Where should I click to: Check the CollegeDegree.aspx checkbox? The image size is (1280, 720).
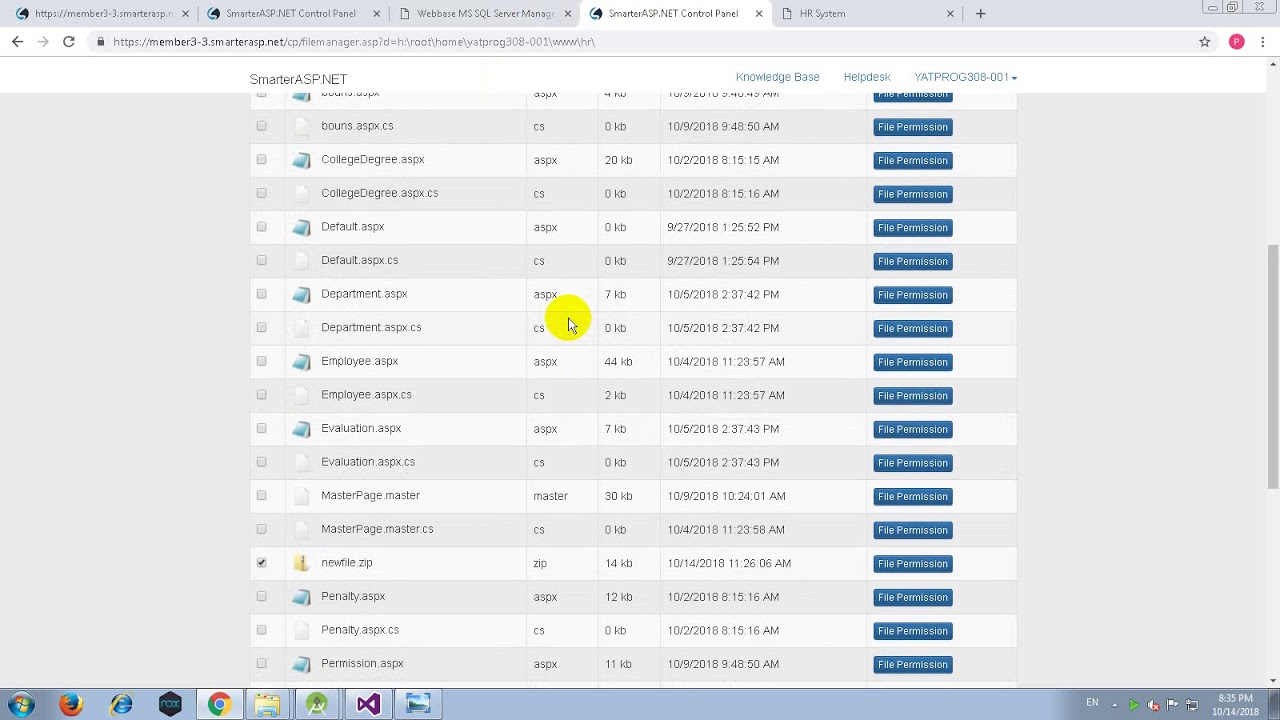click(x=261, y=160)
